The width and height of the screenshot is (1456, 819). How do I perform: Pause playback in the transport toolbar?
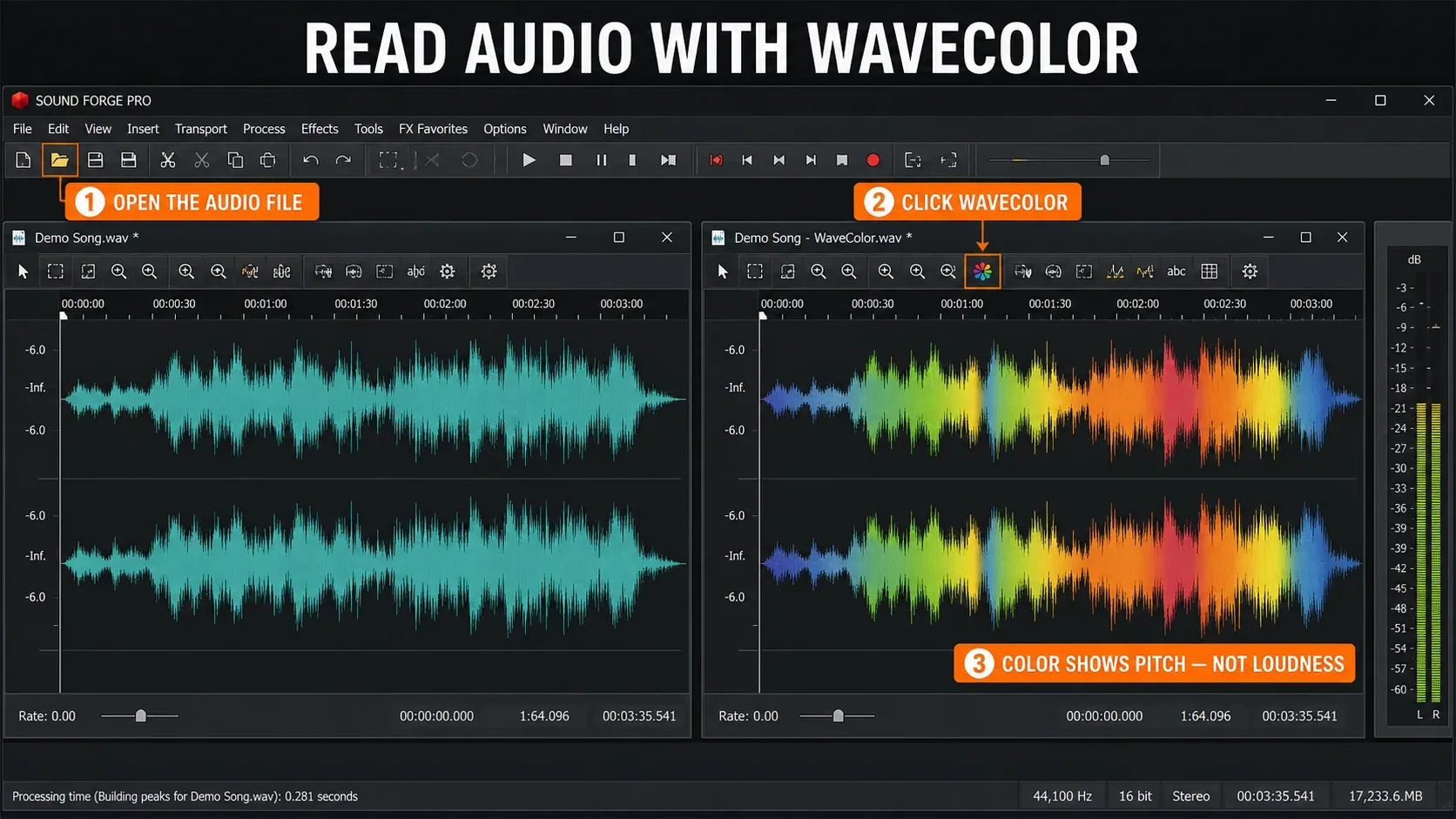point(601,160)
